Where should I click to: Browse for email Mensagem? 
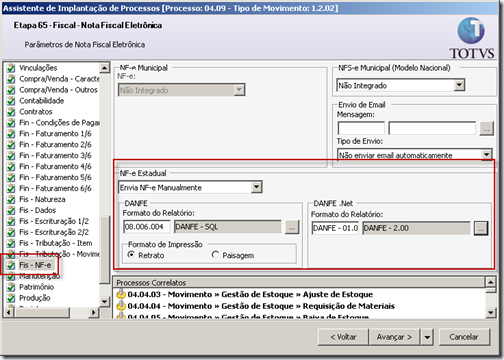(487, 129)
